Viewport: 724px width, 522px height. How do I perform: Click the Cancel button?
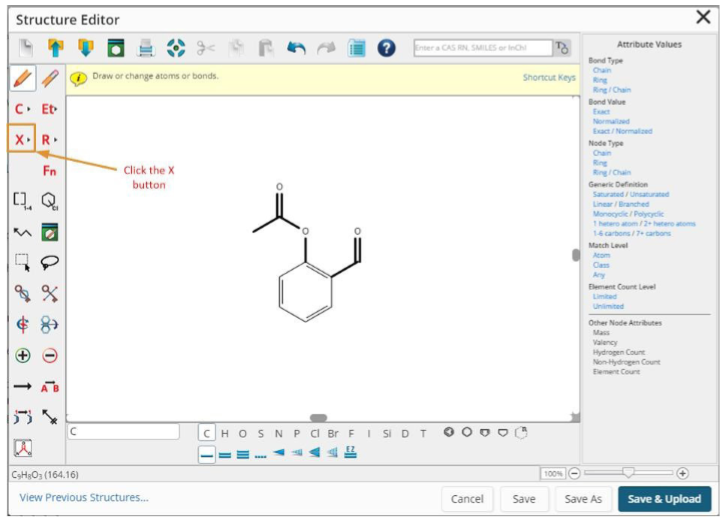point(467,499)
